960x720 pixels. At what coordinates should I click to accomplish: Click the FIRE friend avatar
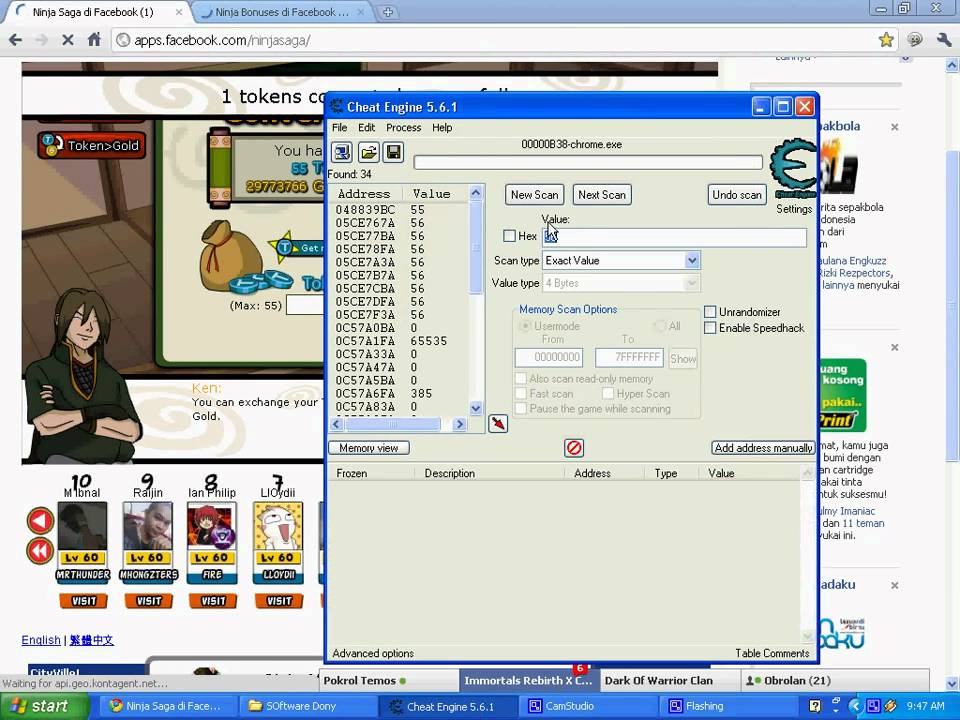pyautogui.click(x=212, y=527)
